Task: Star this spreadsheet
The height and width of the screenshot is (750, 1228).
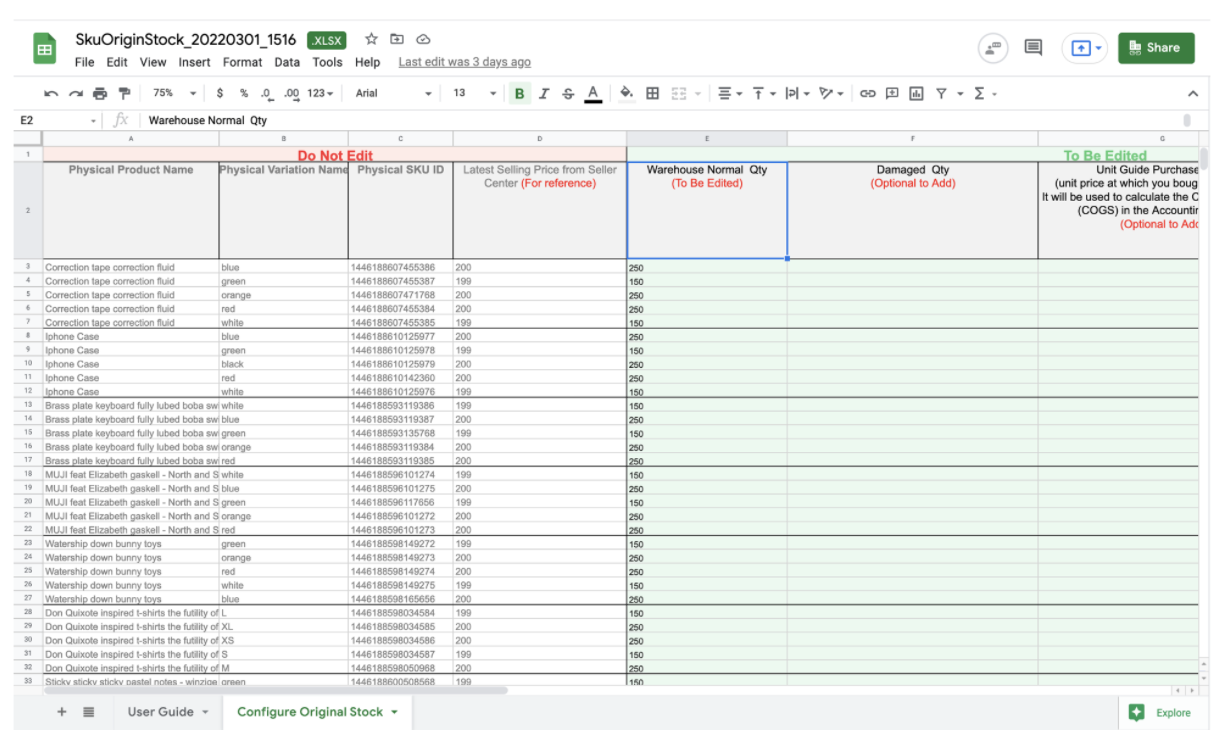Action: (x=370, y=39)
